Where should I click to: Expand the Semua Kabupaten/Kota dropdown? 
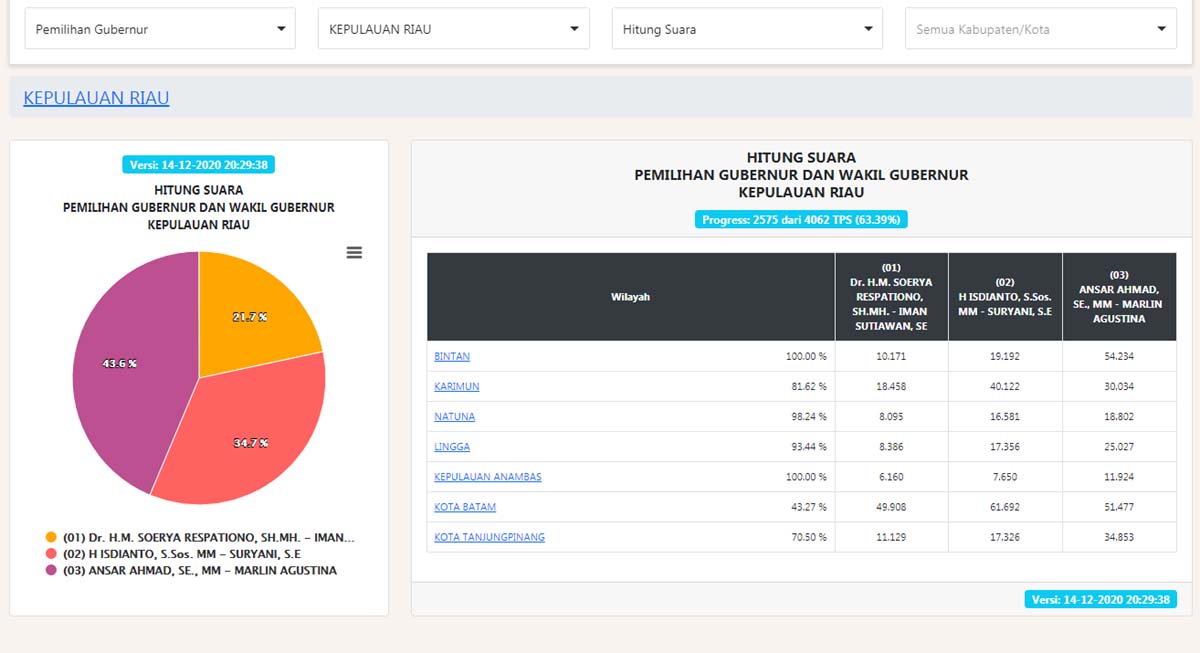pos(1040,29)
